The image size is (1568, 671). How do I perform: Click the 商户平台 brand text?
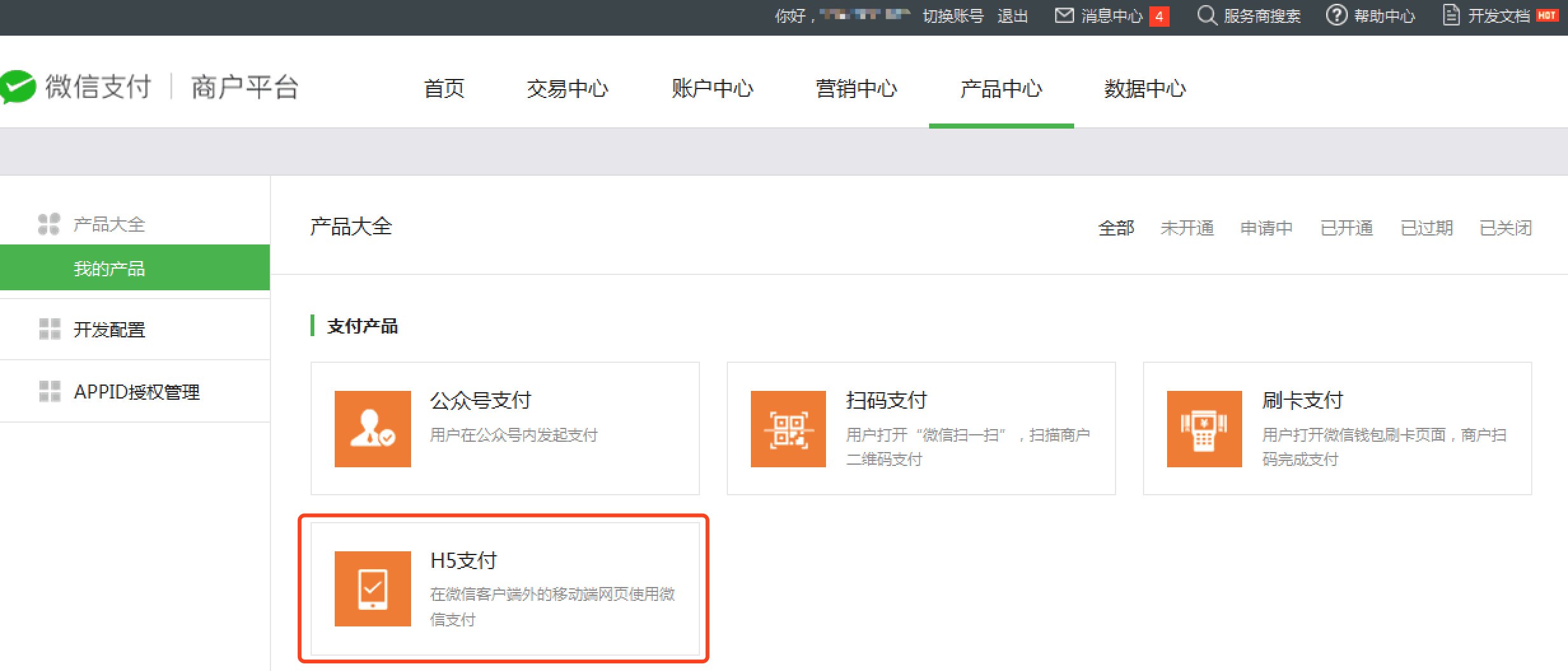(x=245, y=87)
